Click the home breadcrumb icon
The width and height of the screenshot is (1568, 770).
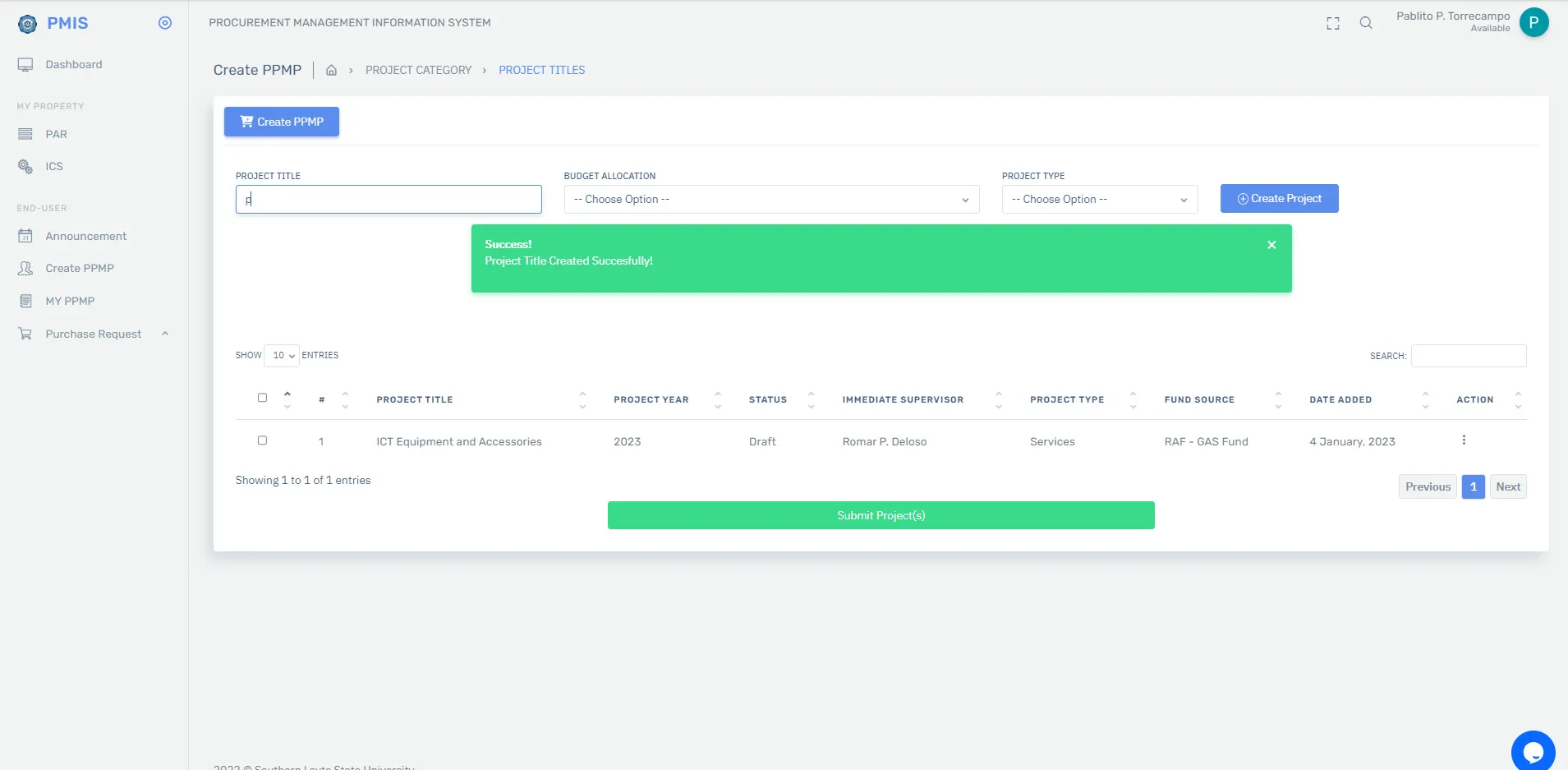pyautogui.click(x=331, y=70)
